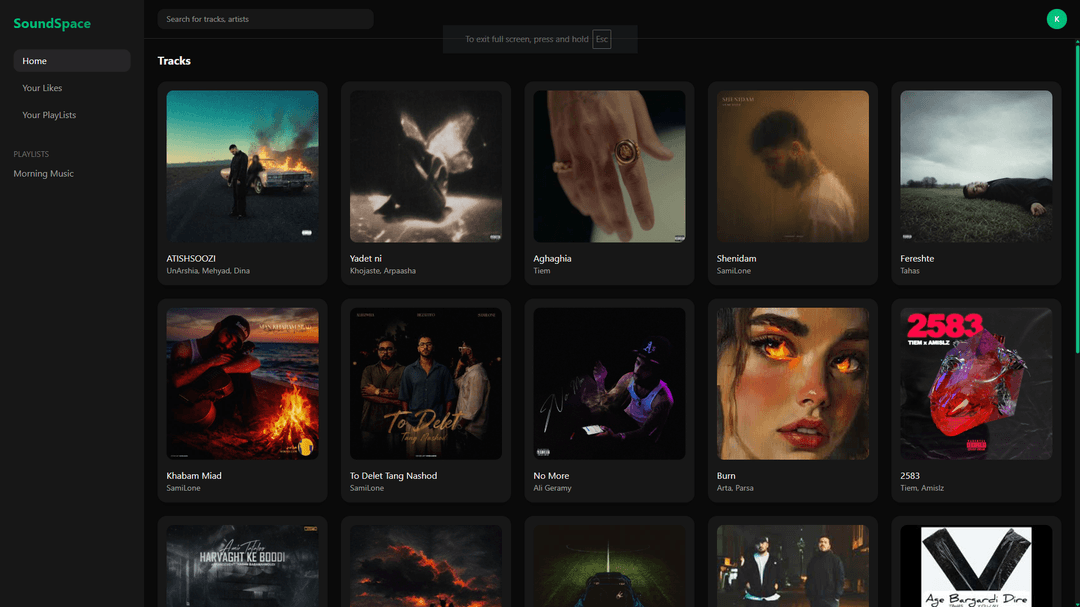Image resolution: width=1080 pixels, height=607 pixels.
Task: Click the Aghaghia title text
Action: pyautogui.click(x=552, y=258)
